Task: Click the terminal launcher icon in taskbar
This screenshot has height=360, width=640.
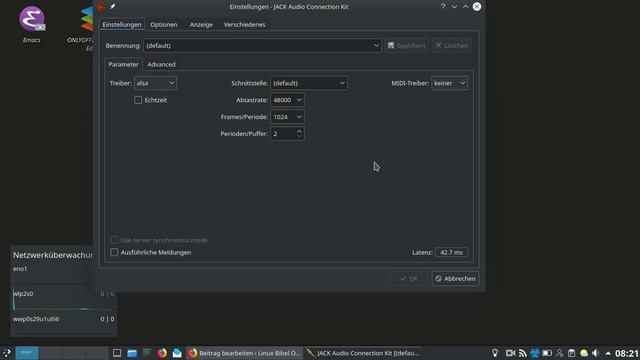Action: (x=147, y=353)
